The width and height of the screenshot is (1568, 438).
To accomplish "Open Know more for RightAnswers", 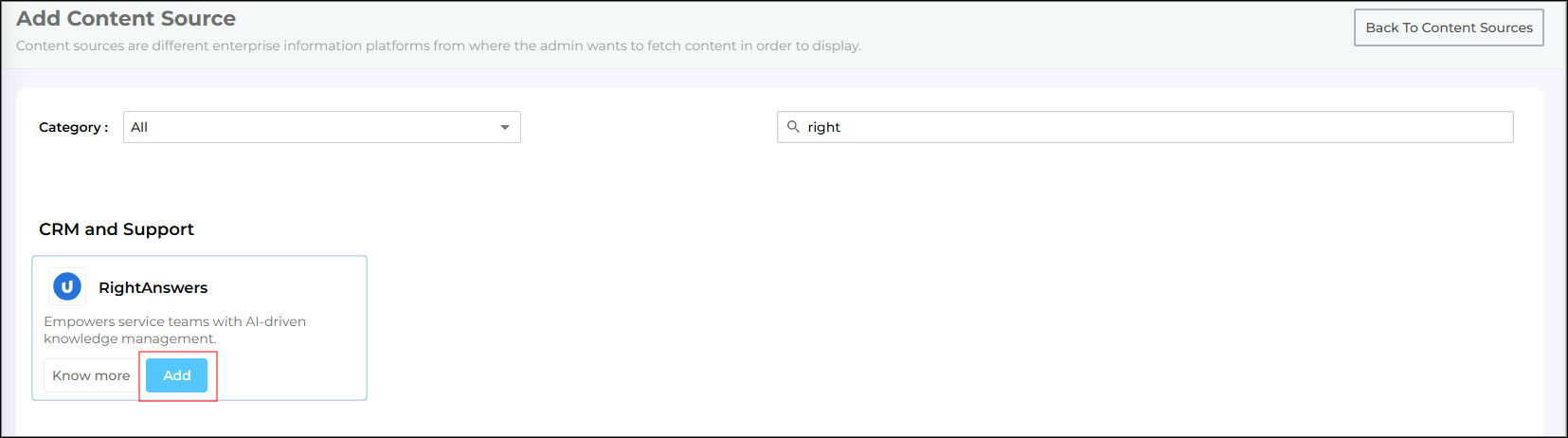I will [x=91, y=375].
